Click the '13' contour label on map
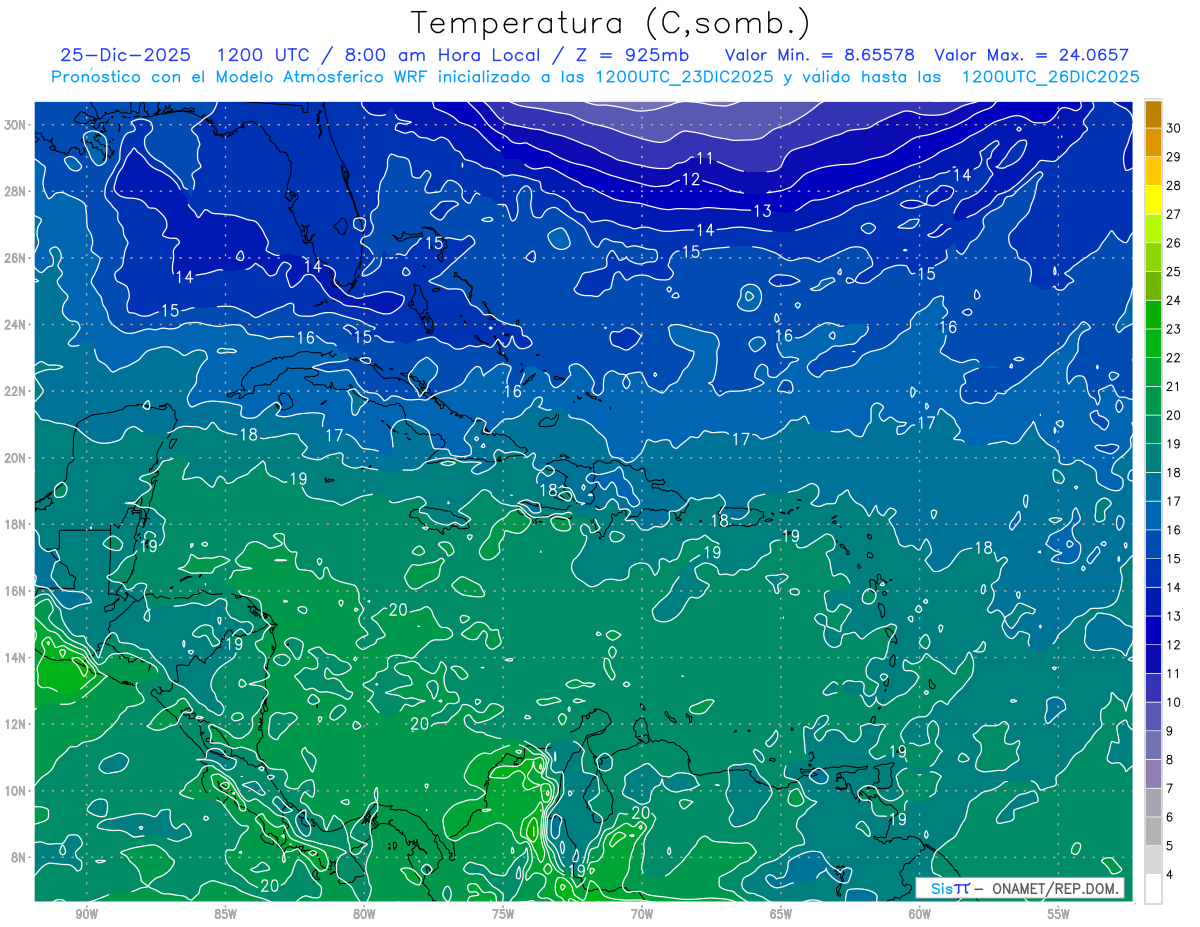1200x927 pixels. 763,211
